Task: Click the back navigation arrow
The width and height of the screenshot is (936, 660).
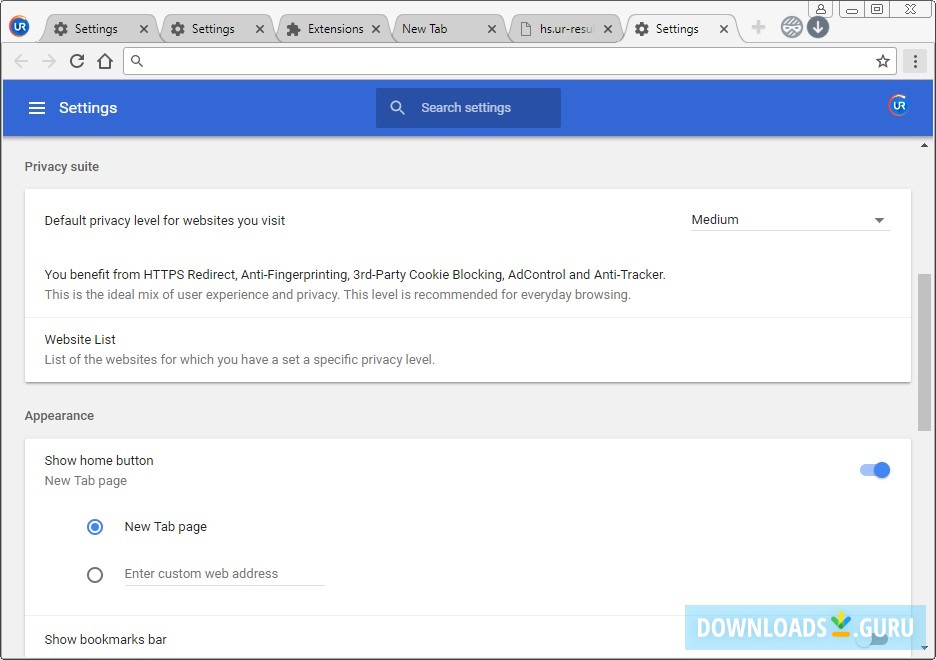Action: point(21,61)
